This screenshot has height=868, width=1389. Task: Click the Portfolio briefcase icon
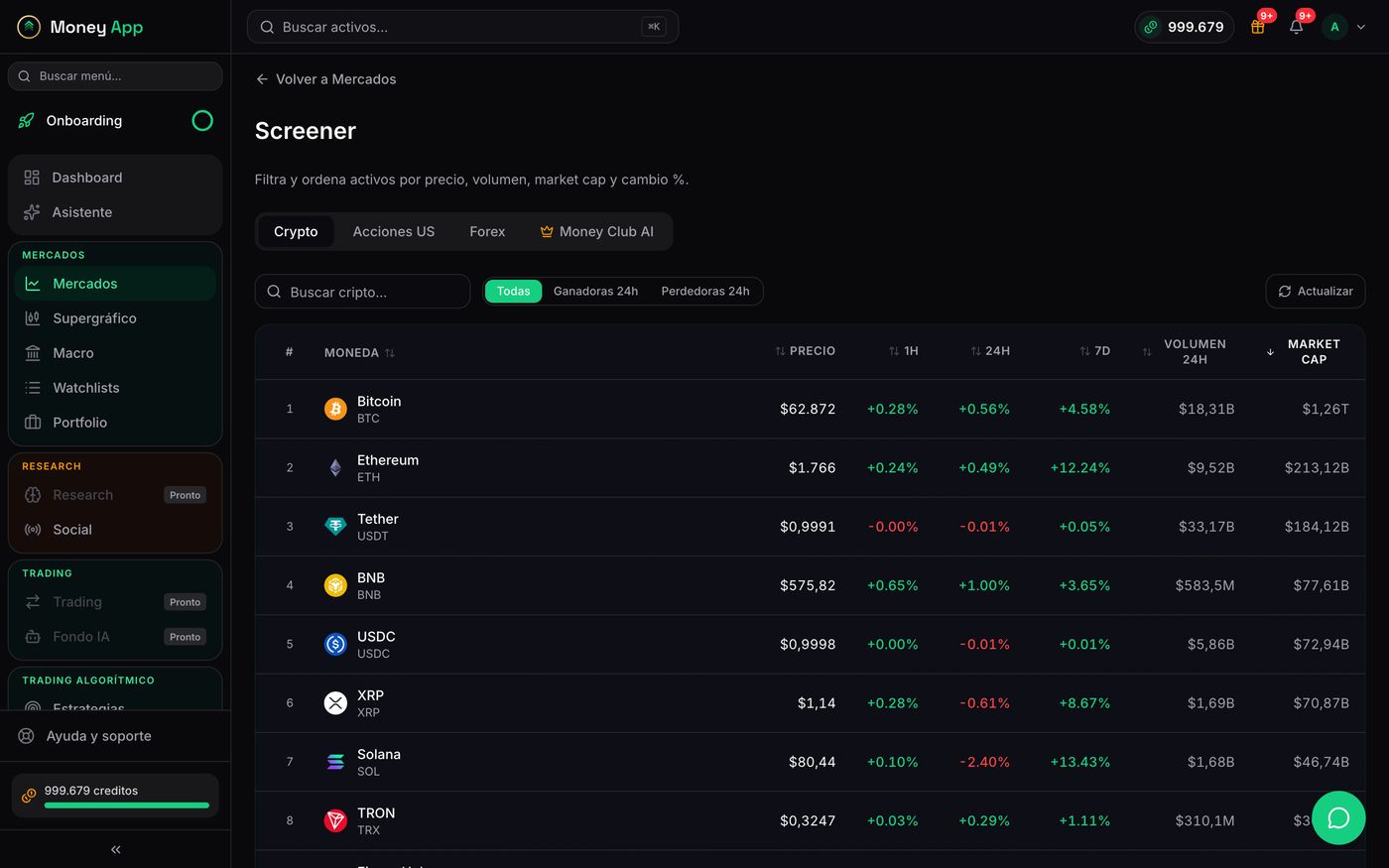[x=33, y=423]
